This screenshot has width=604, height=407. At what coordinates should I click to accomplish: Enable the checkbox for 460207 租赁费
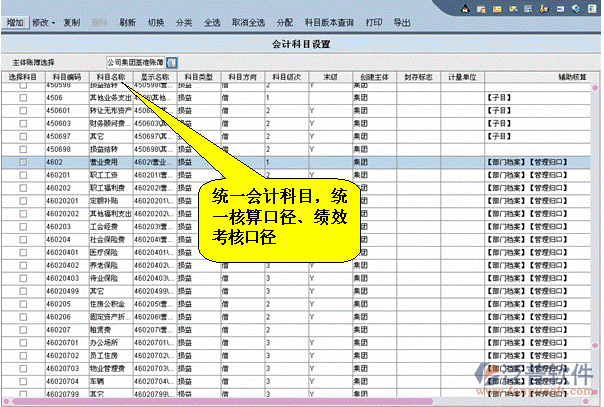tap(23, 327)
